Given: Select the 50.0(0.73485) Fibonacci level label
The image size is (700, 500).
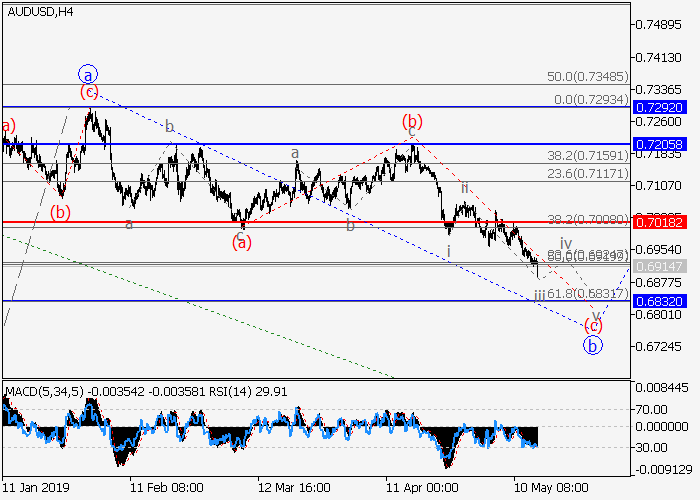Looking at the screenshot, I should (588, 76).
